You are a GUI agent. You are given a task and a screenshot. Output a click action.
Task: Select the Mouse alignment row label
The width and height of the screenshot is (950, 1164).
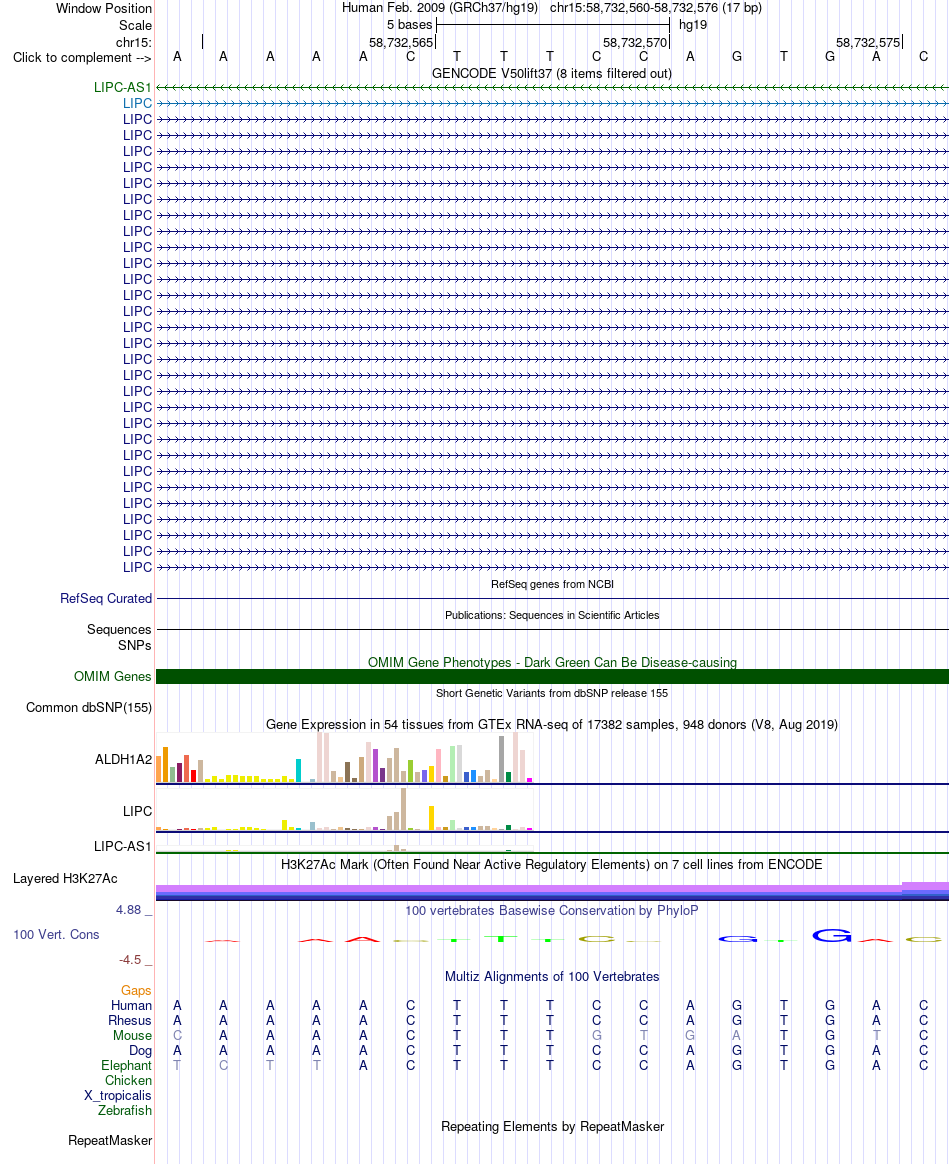132,1036
